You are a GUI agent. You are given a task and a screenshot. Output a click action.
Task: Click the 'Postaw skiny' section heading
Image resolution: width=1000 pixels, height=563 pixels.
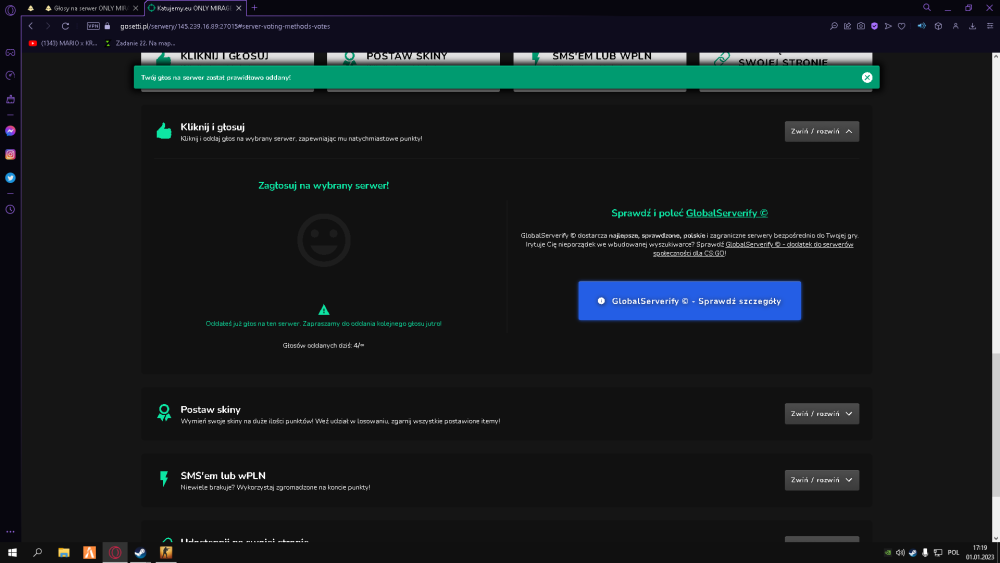tap(210, 409)
